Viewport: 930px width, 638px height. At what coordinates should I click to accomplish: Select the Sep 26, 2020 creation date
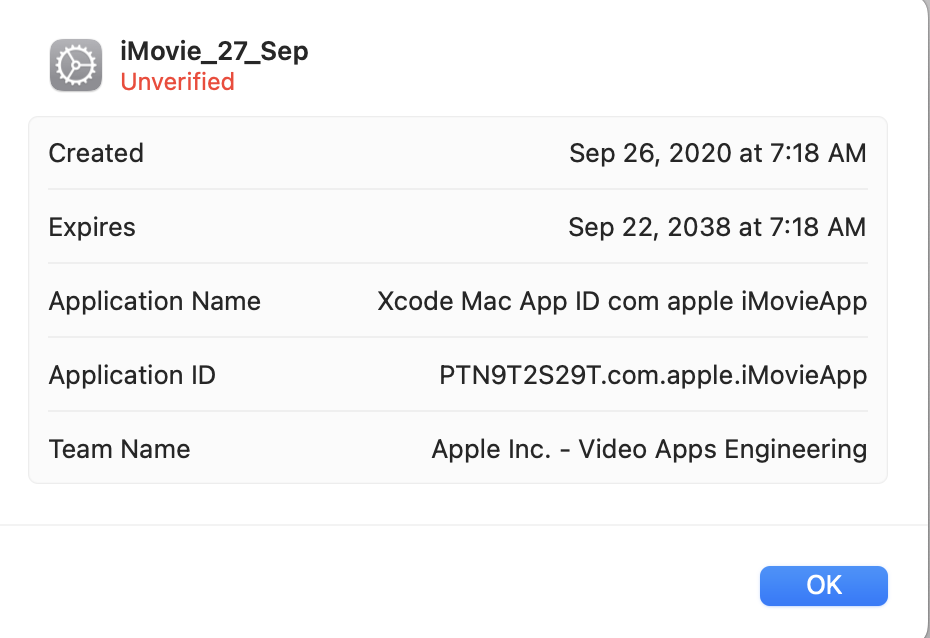tap(636, 153)
